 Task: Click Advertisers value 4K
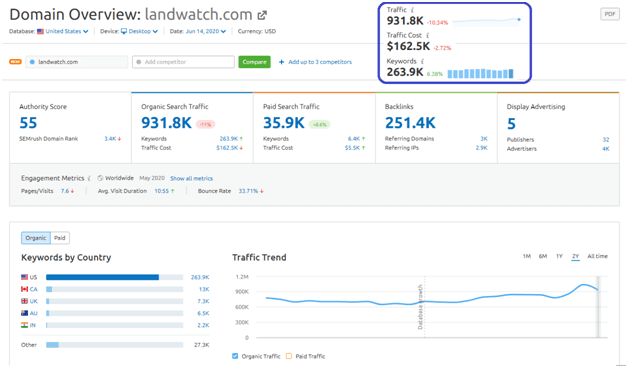(x=606, y=149)
